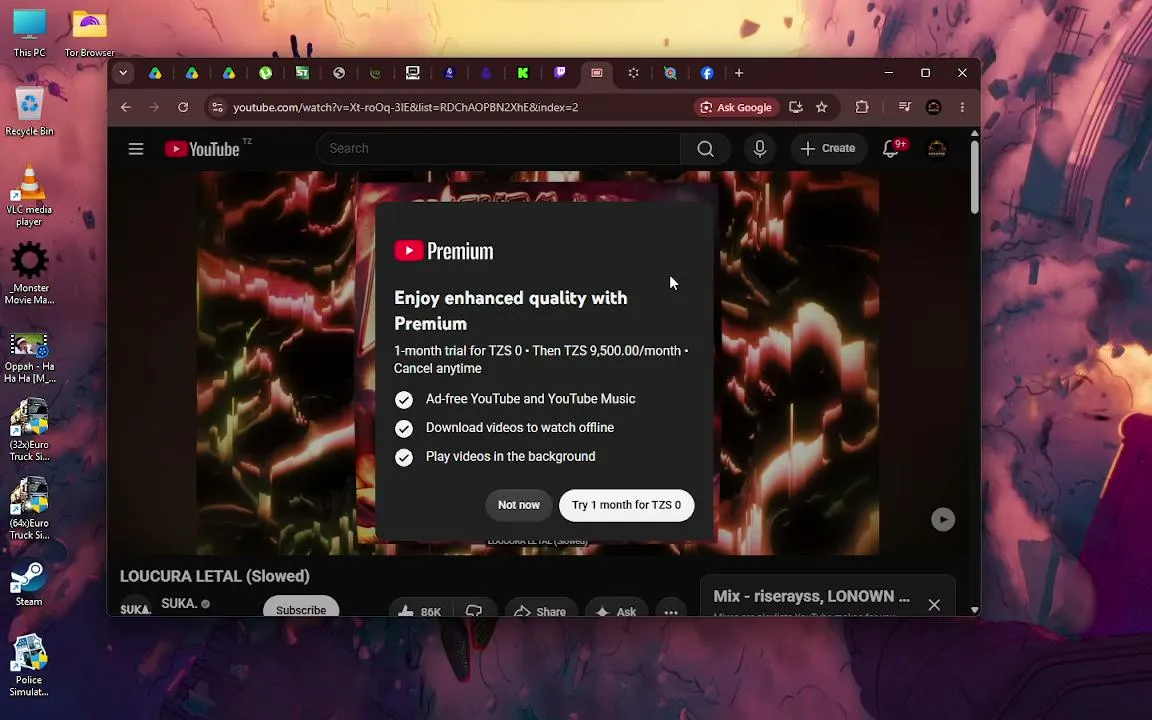Open the browser Extensions menu
Viewport: 1152px width, 720px height.
(862, 107)
